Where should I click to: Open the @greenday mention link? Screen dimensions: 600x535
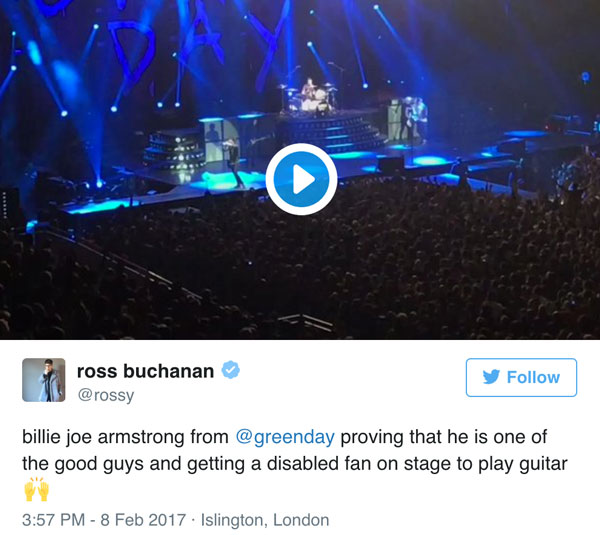pyautogui.click(x=285, y=437)
